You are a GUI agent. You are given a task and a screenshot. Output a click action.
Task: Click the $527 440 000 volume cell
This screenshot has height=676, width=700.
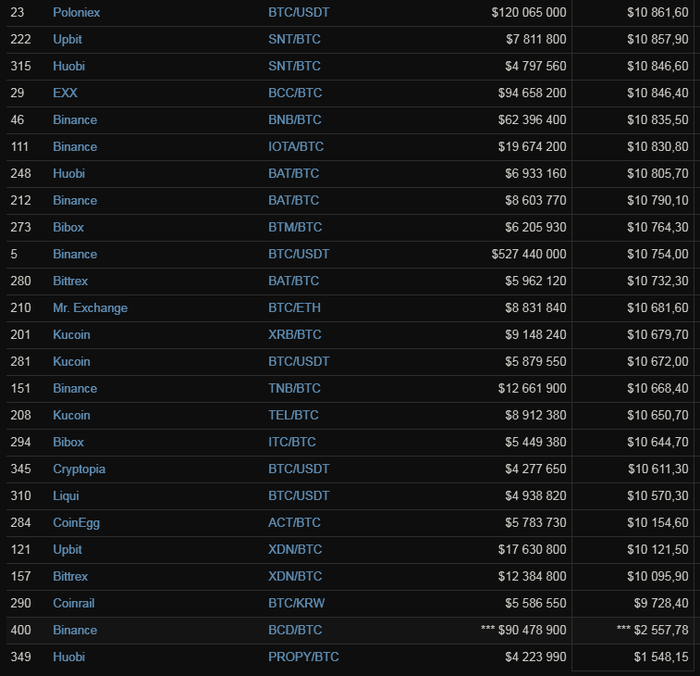pos(528,254)
